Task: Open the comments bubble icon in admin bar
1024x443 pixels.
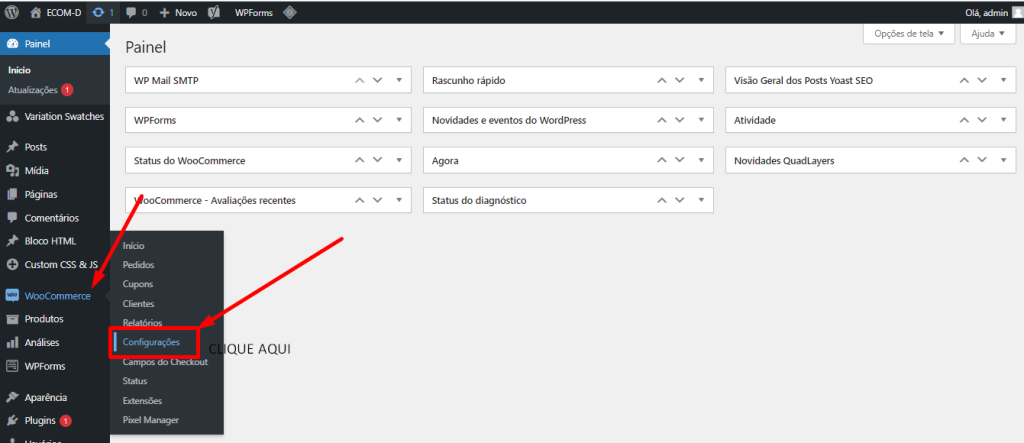Action: tap(131, 12)
